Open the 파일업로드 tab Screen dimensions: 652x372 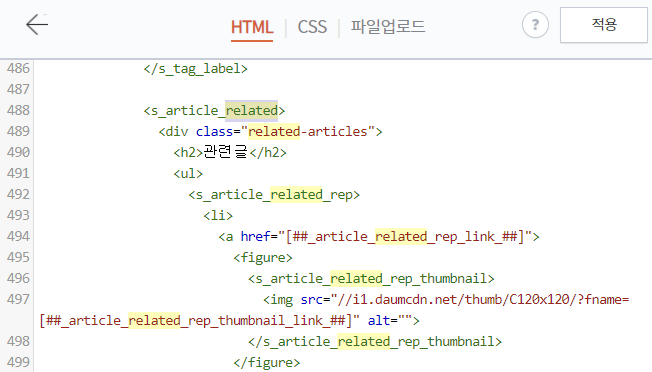[x=388, y=27]
